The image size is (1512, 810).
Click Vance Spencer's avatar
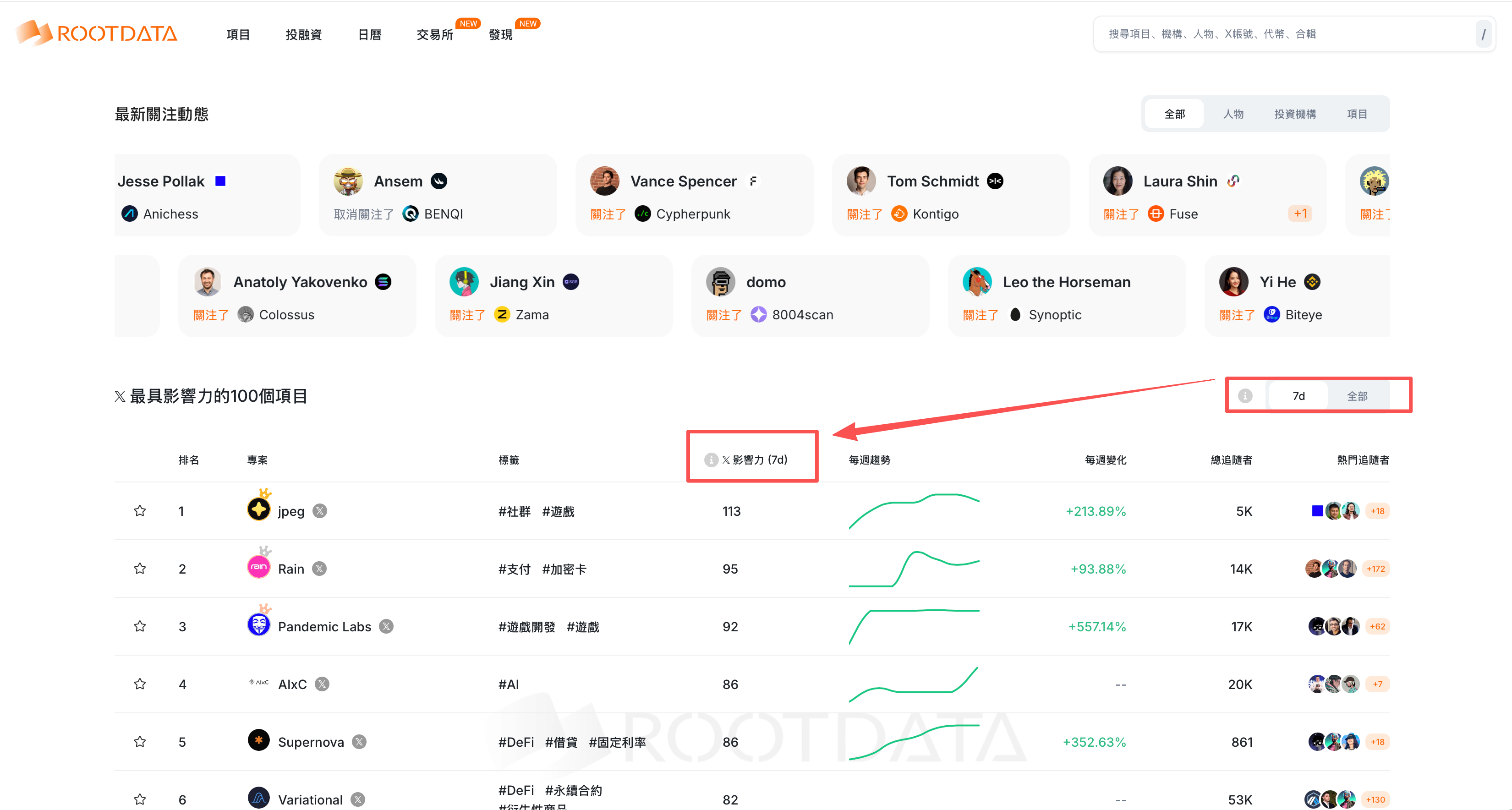click(x=604, y=181)
